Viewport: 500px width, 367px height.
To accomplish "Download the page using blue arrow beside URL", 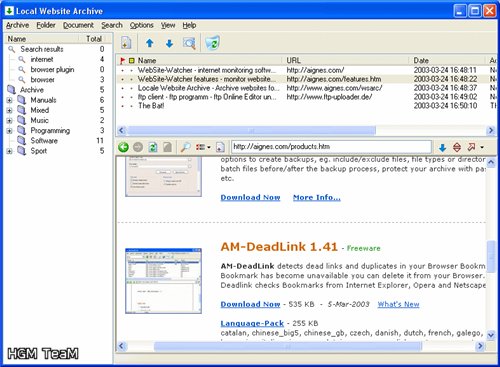I will (x=442, y=147).
